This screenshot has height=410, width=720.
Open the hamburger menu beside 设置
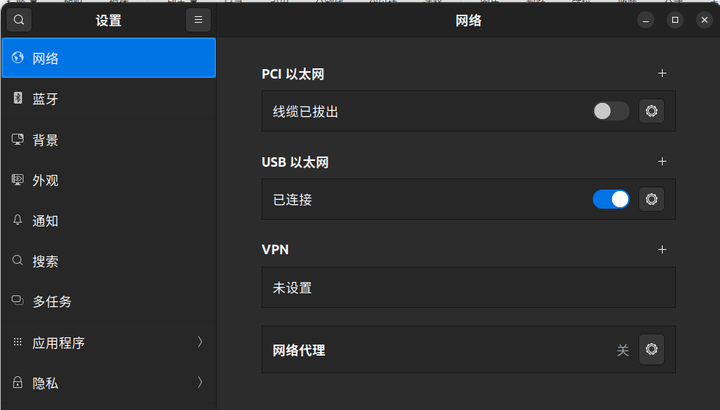pos(198,20)
